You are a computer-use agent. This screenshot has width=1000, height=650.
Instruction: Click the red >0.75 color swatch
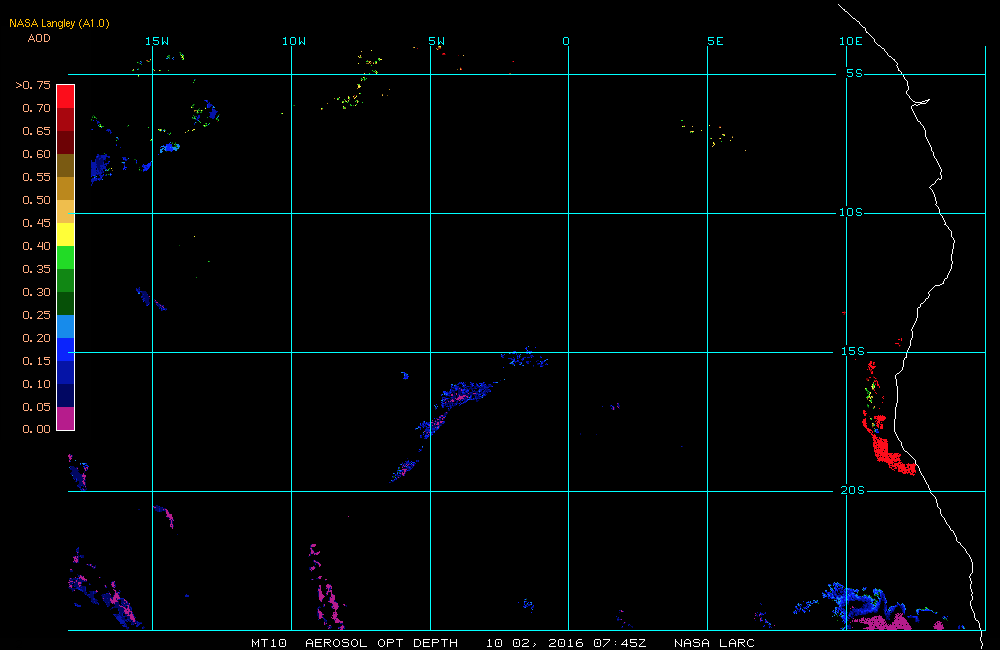pyautogui.click(x=66, y=96)
